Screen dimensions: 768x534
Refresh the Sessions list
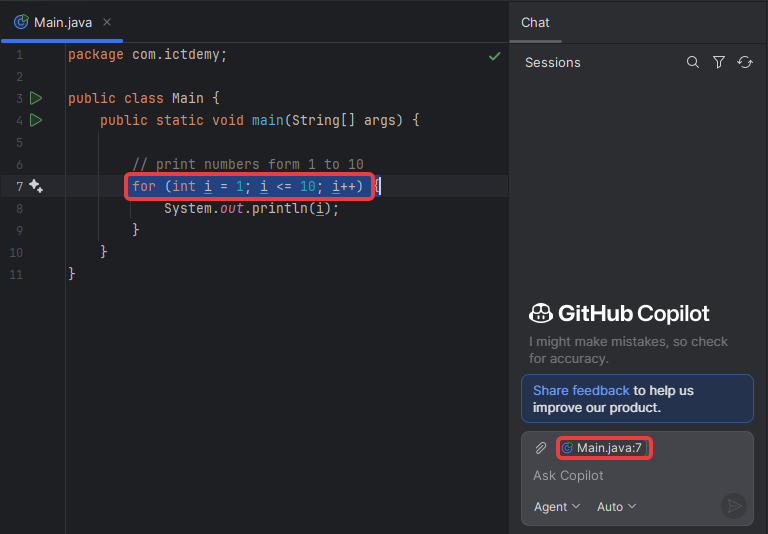tap(744, 62)
